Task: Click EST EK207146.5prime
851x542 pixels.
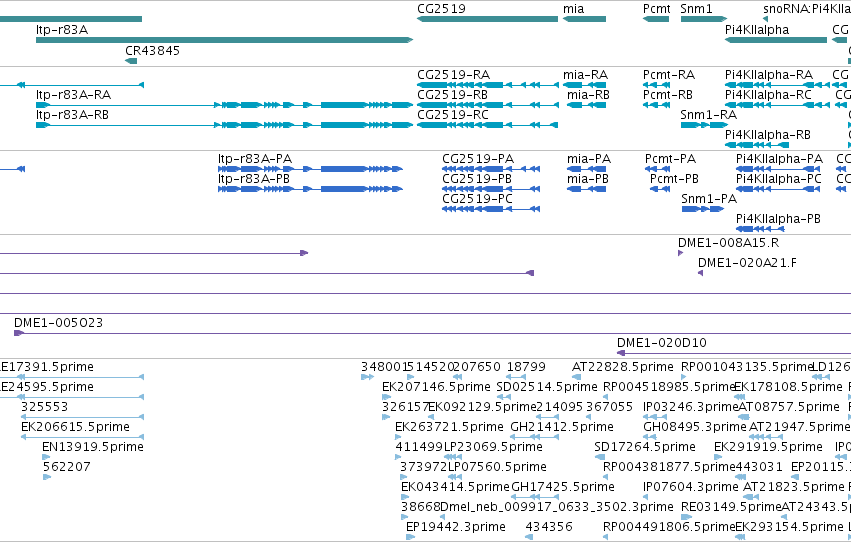Action: pyautogui.click(x=386, y=397)
